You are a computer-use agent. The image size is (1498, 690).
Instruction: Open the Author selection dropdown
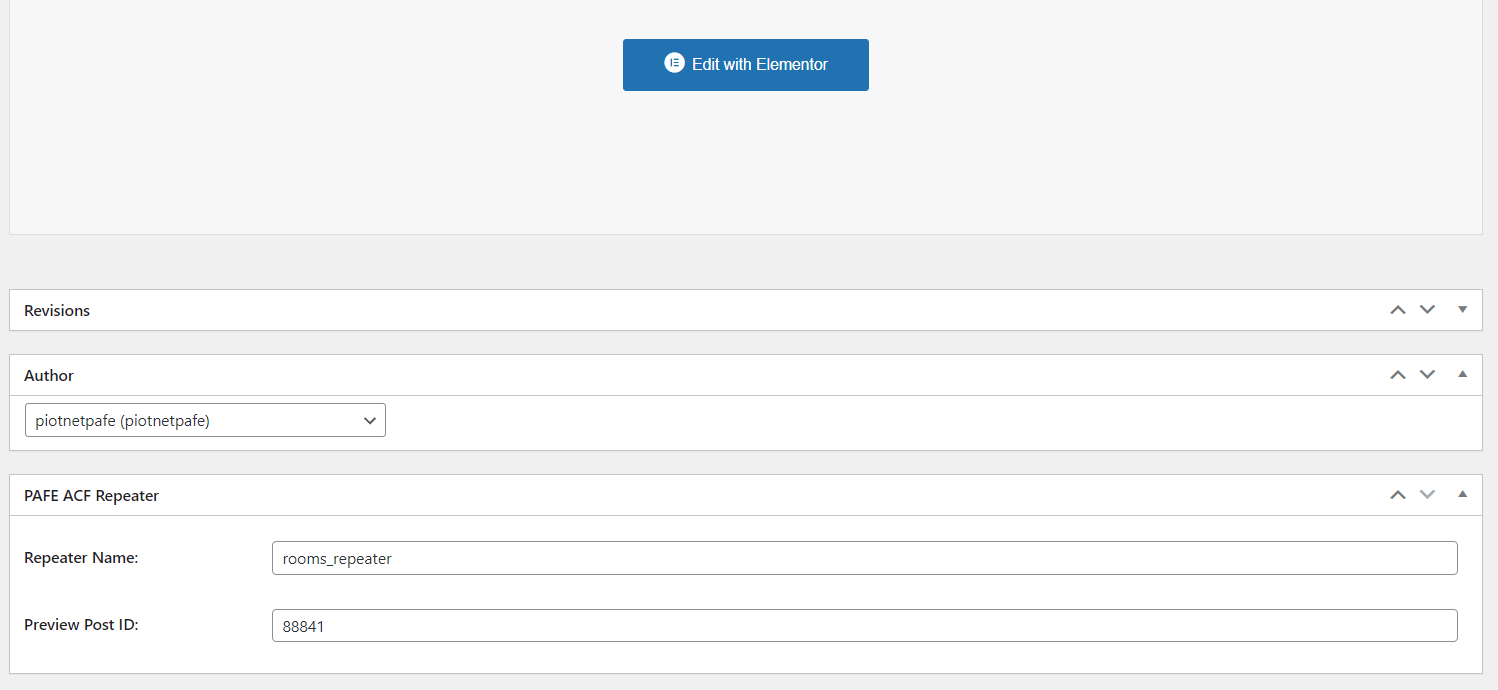[205, 421]
